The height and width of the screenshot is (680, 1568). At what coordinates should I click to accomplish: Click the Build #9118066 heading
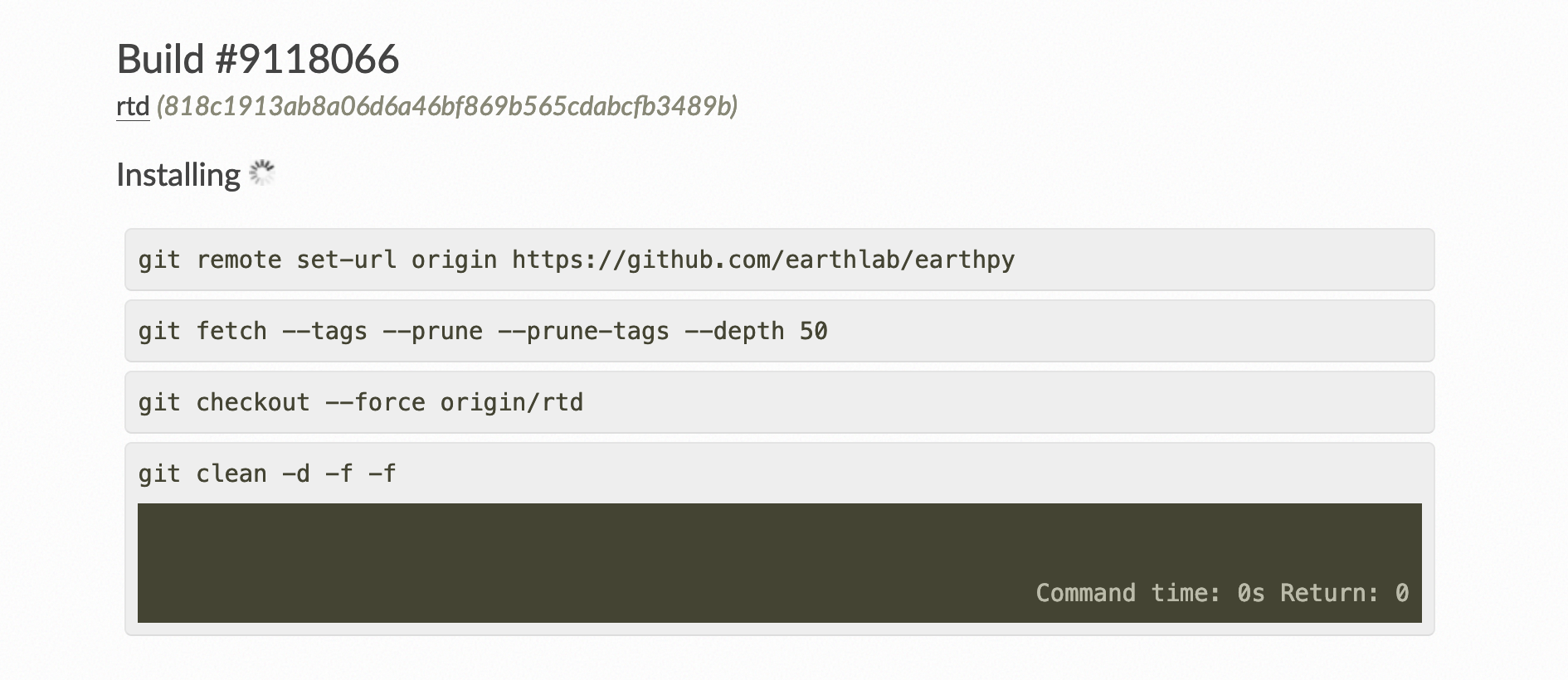point(258,59)
